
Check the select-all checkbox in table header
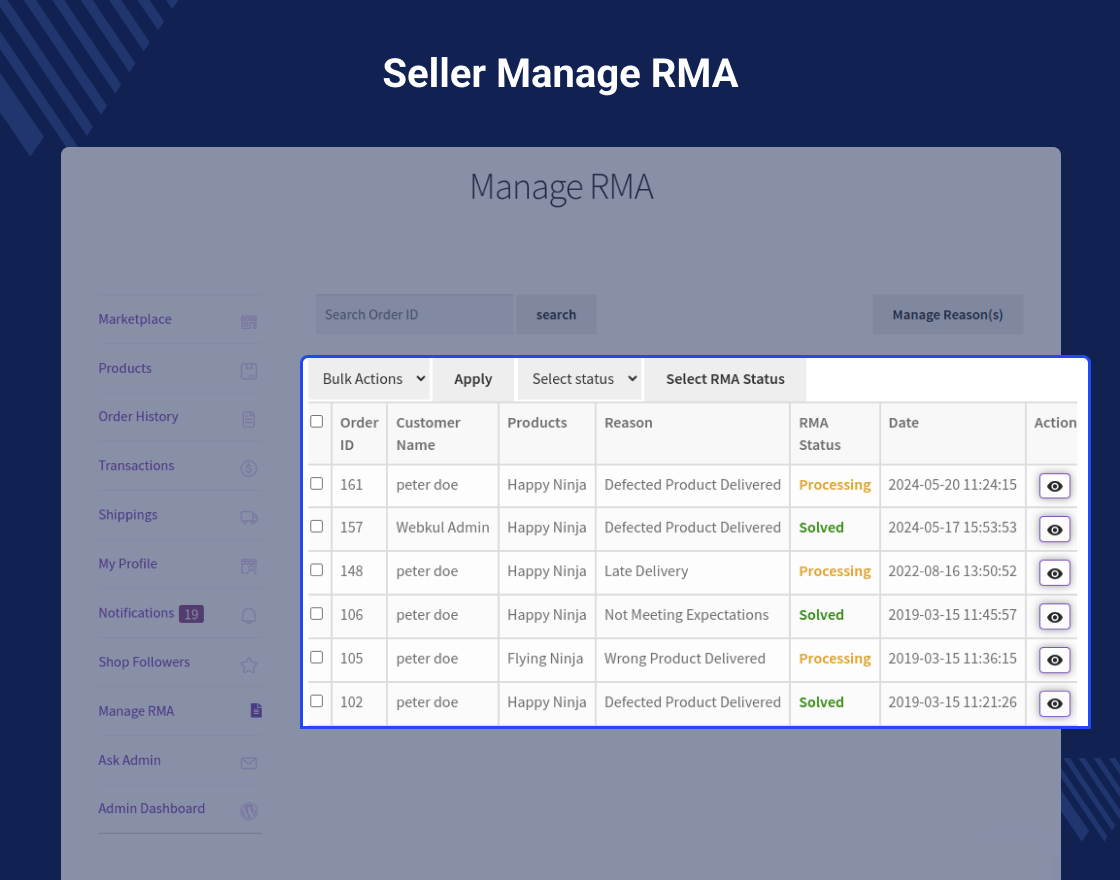pos(317,421)
